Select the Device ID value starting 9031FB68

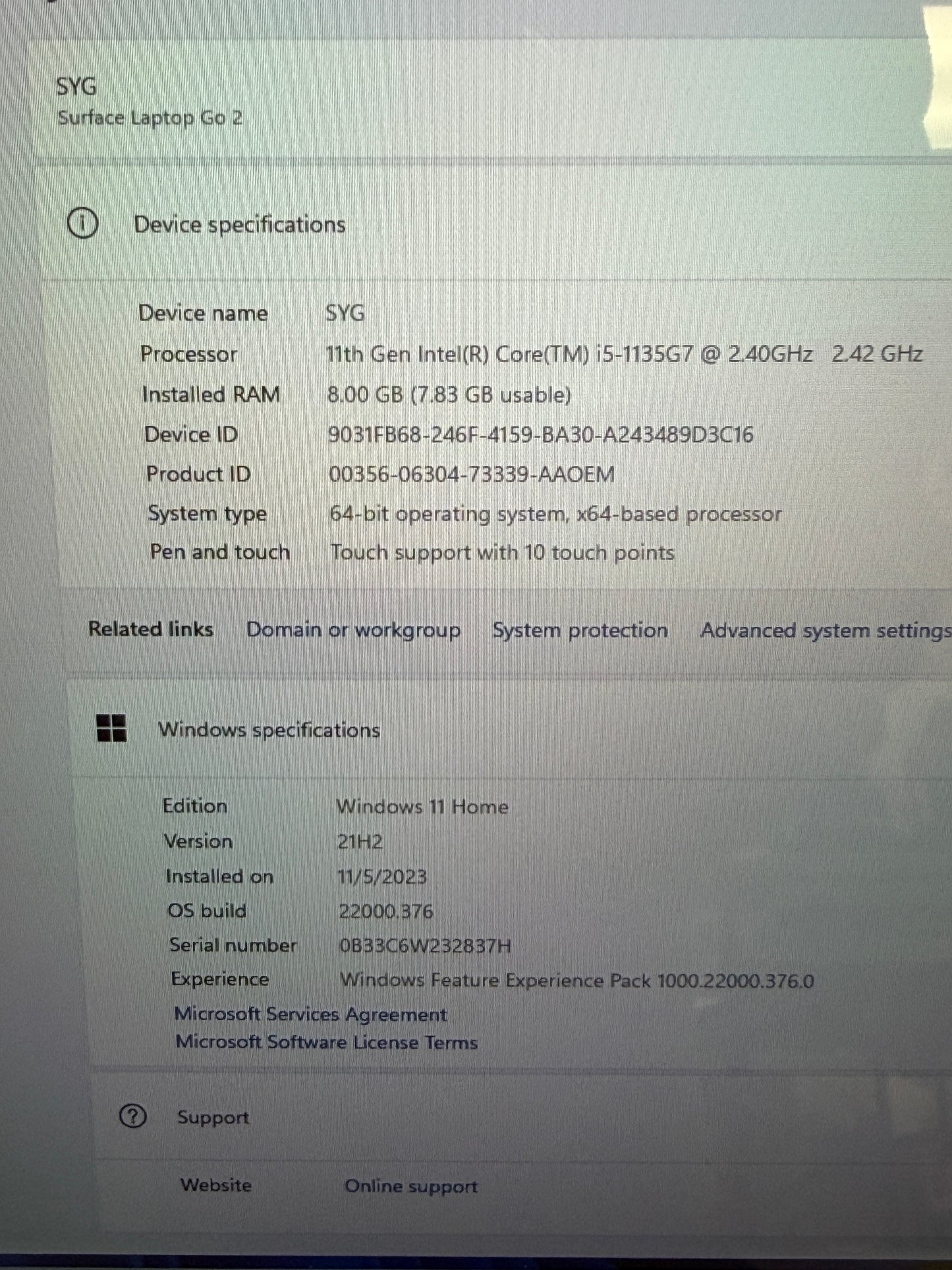(540, 435)
